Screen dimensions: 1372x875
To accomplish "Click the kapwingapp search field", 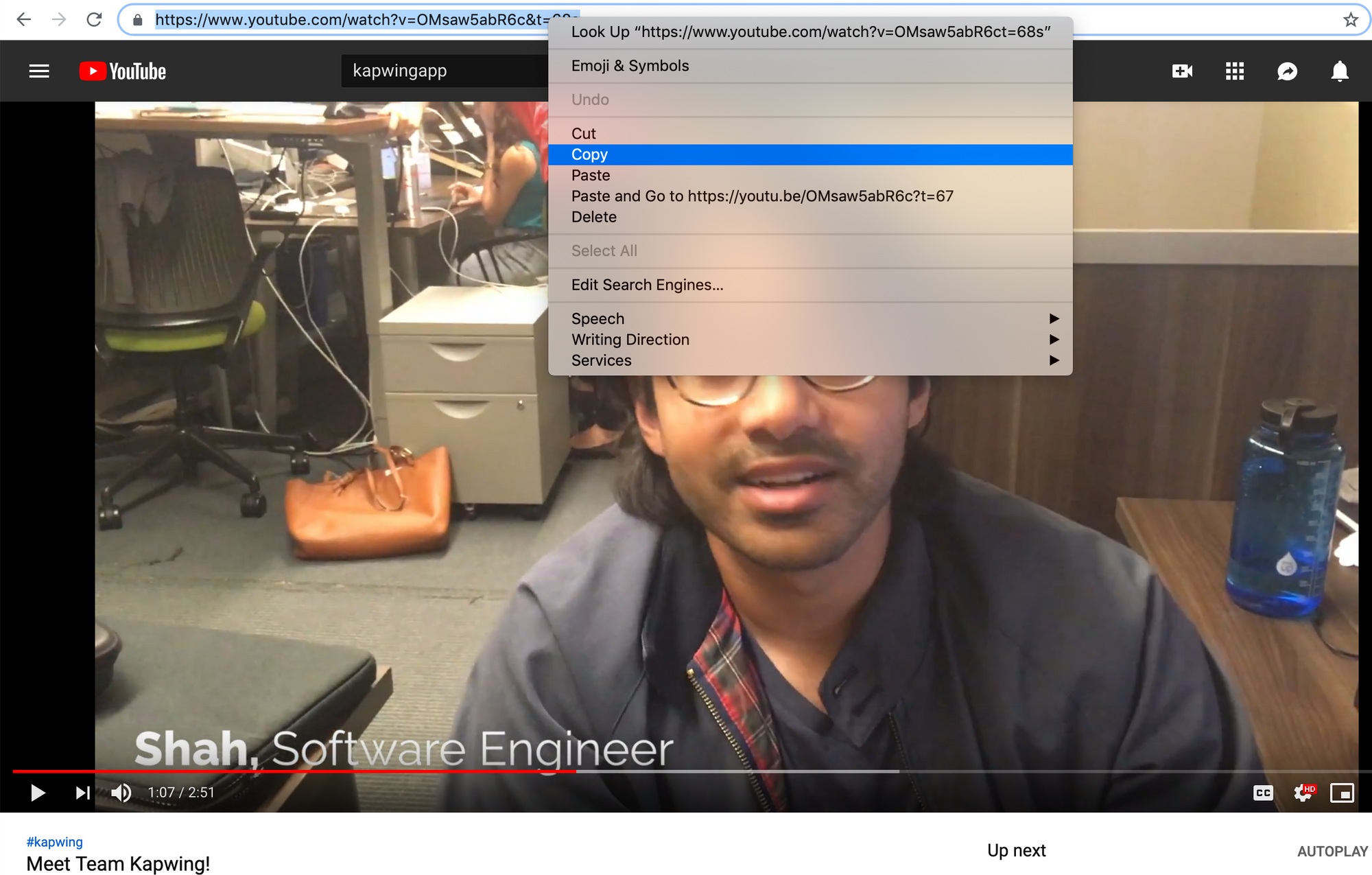I will tap(442, 71).
